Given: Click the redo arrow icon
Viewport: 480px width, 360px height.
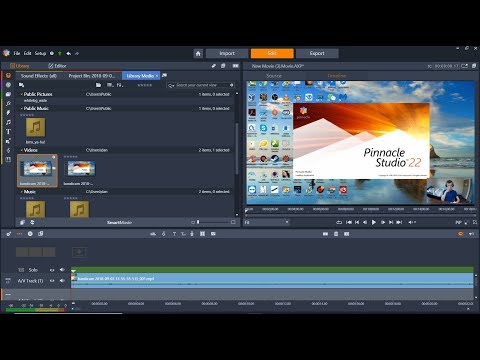Looking at the screenshot, I should [77, 53].
